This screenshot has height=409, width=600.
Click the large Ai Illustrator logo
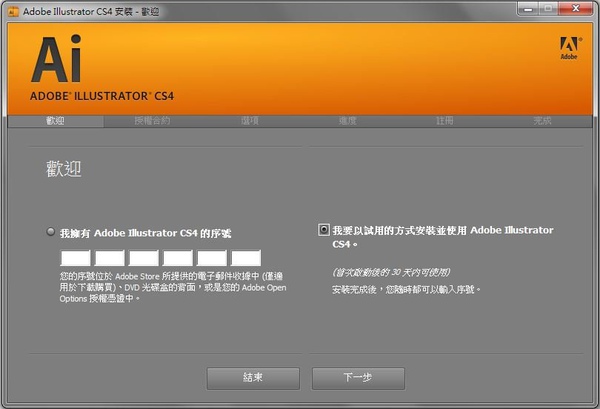click(56, 59)
